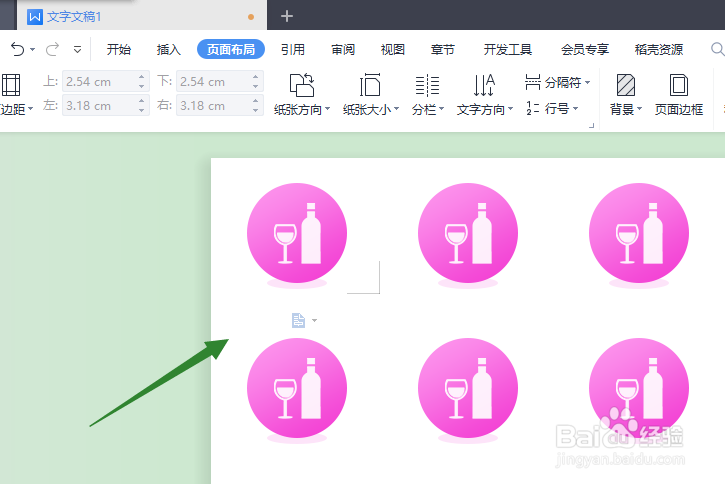
Task: Click the Redo arrow icon
Action: click(x=52, y=49)
